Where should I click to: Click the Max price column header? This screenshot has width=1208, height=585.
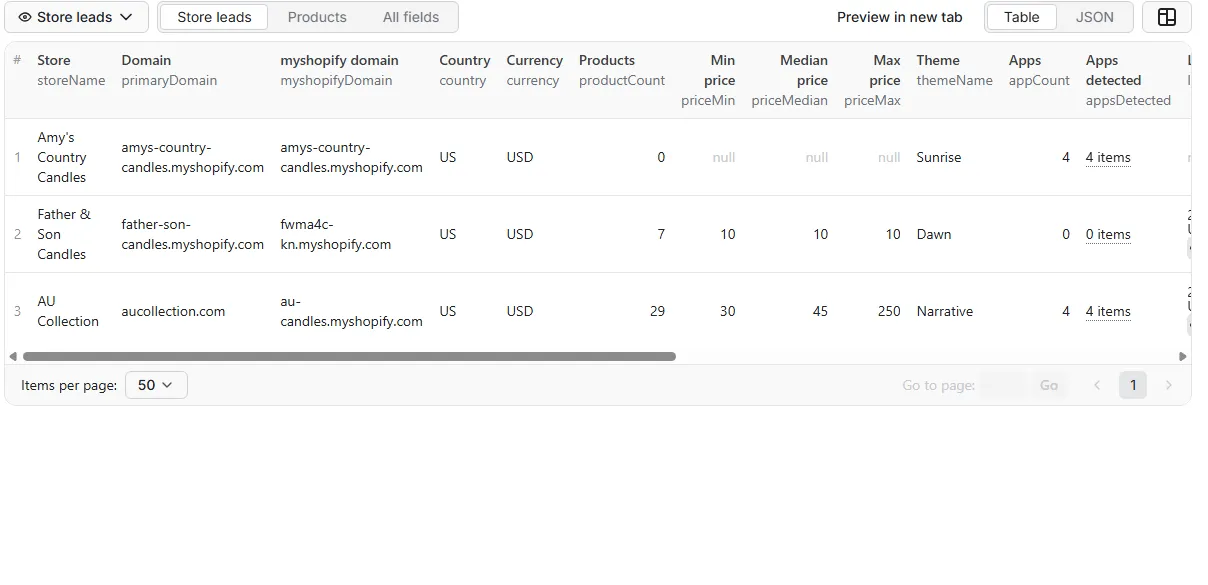tap(872, 80)
